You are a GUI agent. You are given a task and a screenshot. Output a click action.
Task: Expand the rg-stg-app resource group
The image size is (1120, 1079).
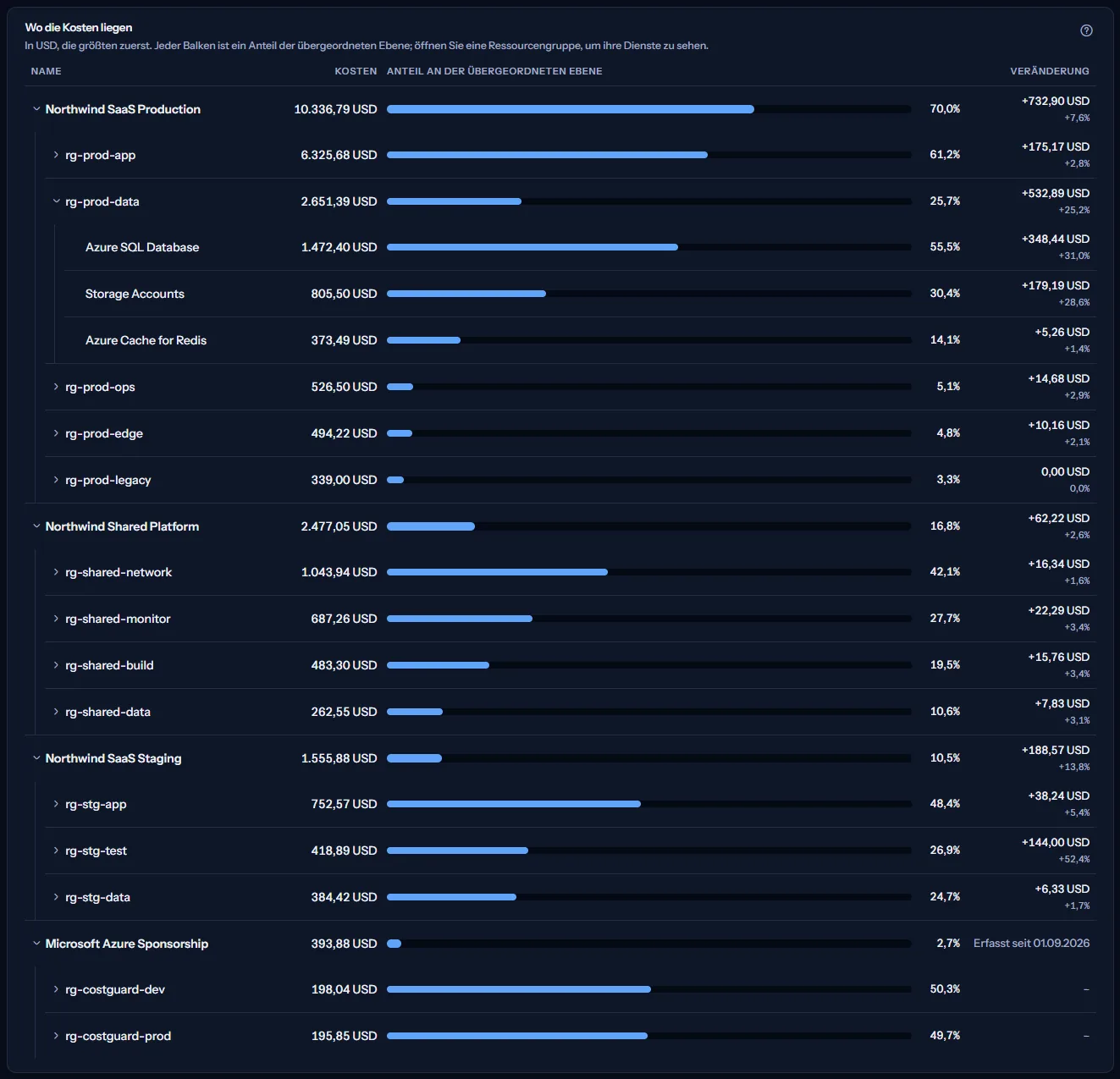click(x=56, y=804)
